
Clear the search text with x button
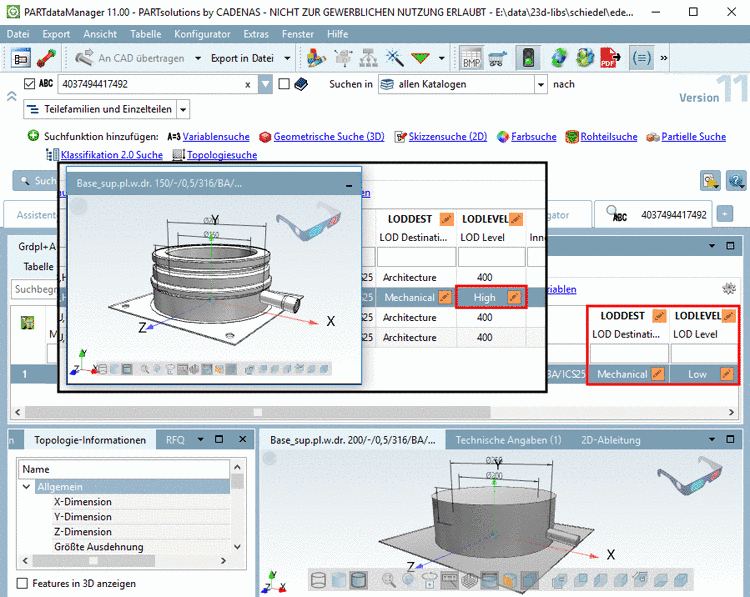tap(248, 85)
